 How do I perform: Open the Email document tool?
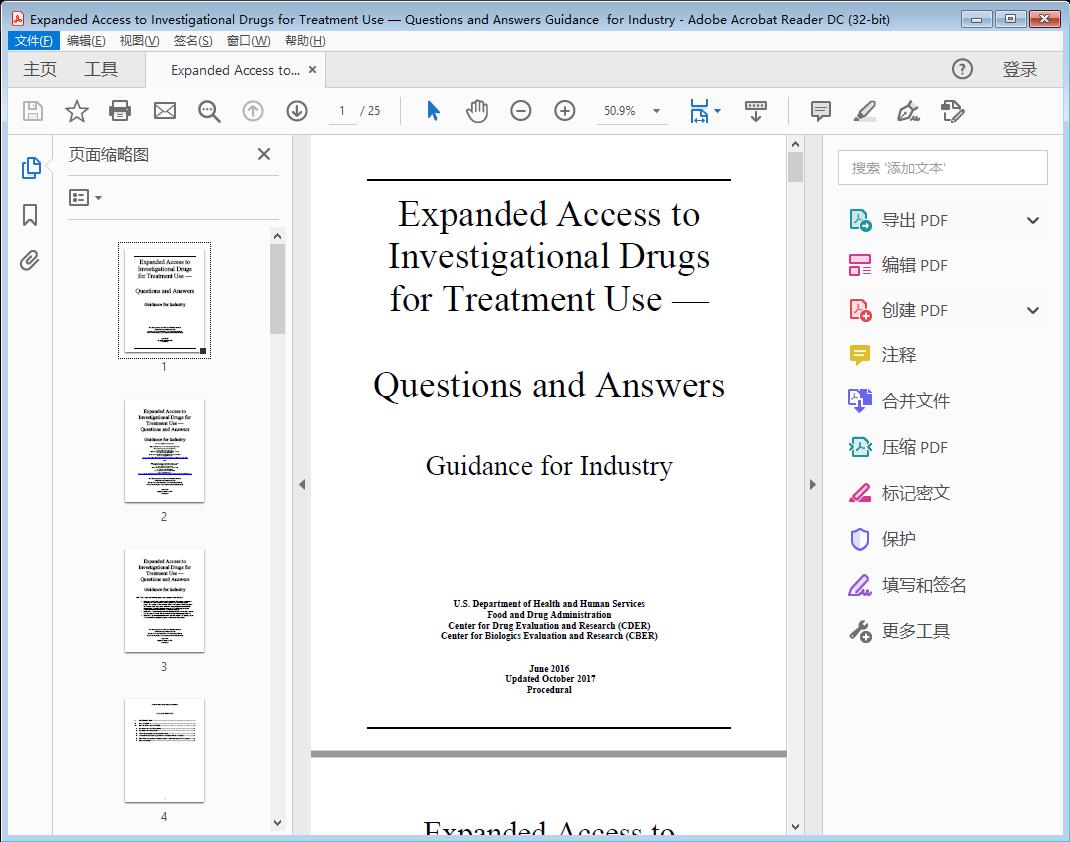click(164, 111)
